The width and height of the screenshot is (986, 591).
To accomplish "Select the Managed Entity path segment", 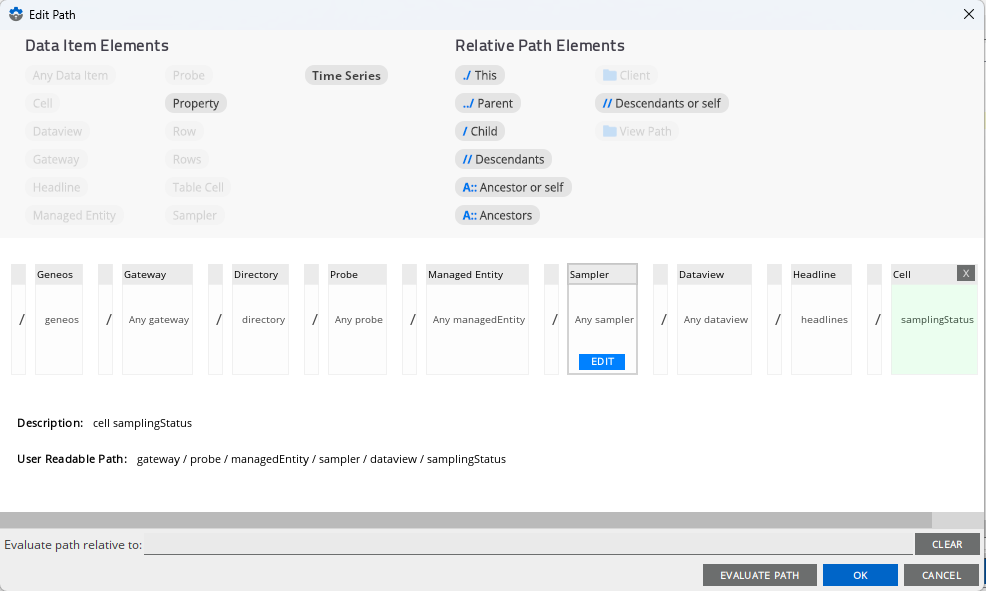I will point(478,320).
